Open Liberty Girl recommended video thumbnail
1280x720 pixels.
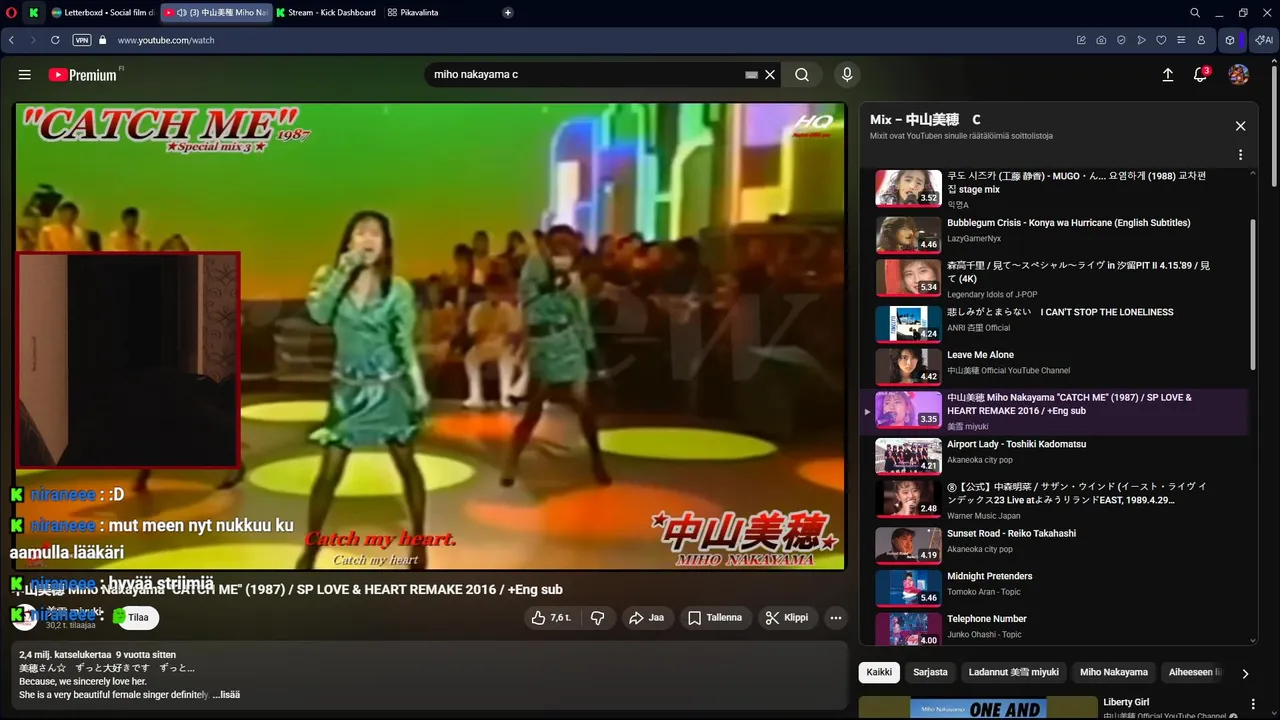click(x=978, y=708)
